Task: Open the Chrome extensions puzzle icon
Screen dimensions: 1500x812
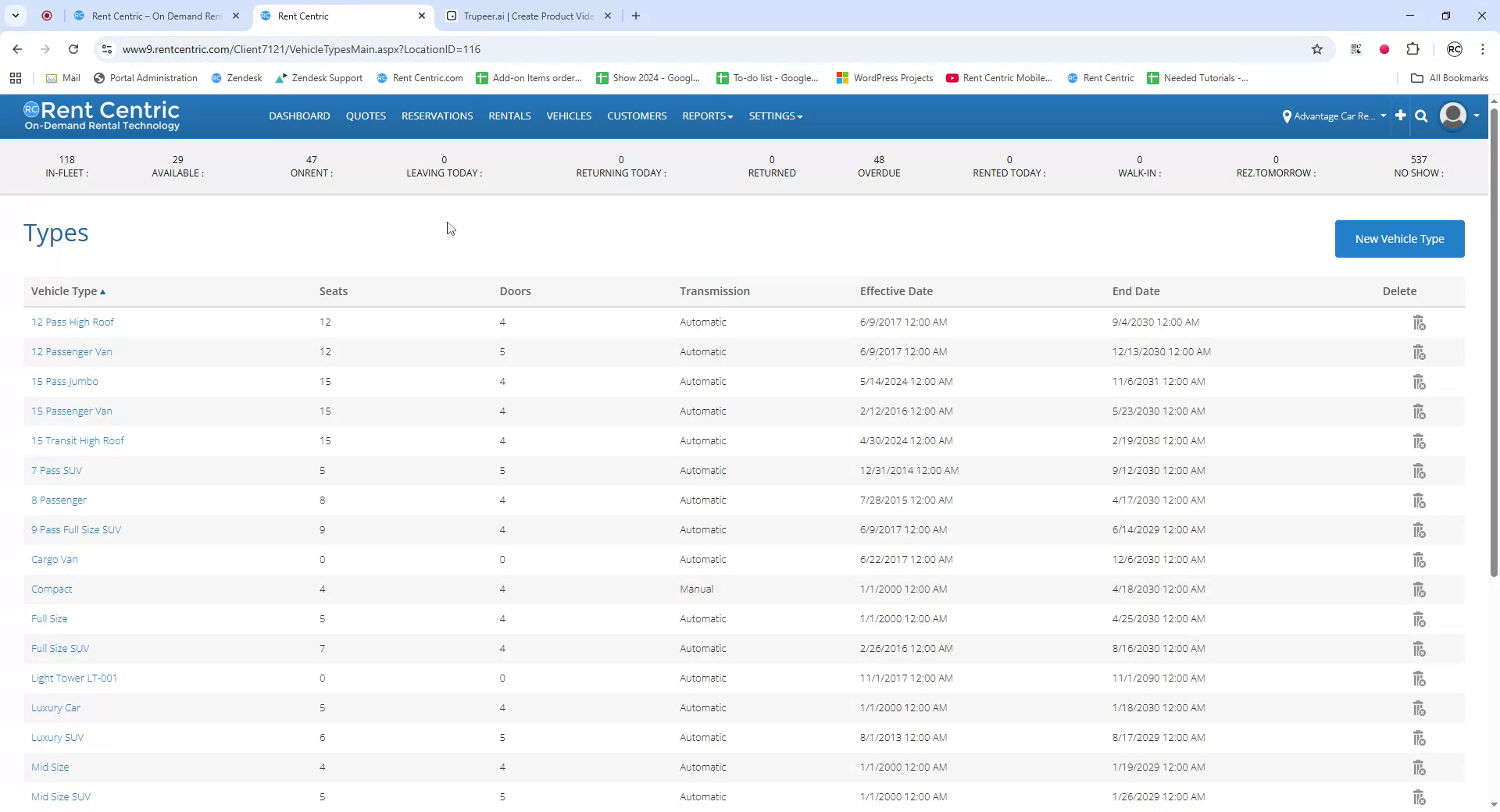Action: [x=1413, y=49]
